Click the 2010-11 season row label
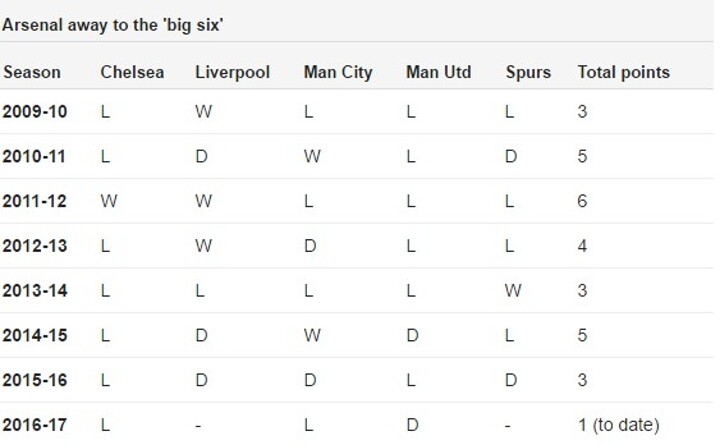The image size is (720, 445). point(34,157)
